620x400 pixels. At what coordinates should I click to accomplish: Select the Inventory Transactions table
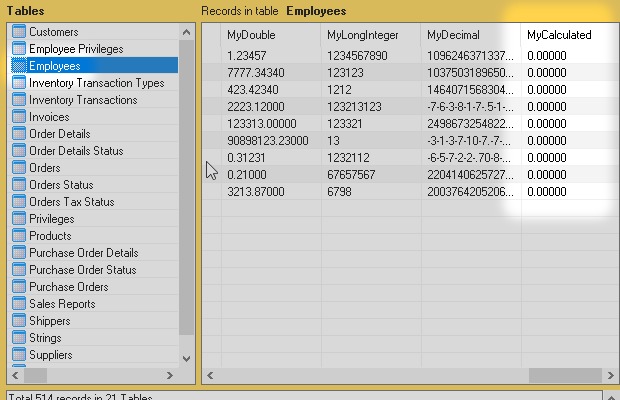(83, 100)
